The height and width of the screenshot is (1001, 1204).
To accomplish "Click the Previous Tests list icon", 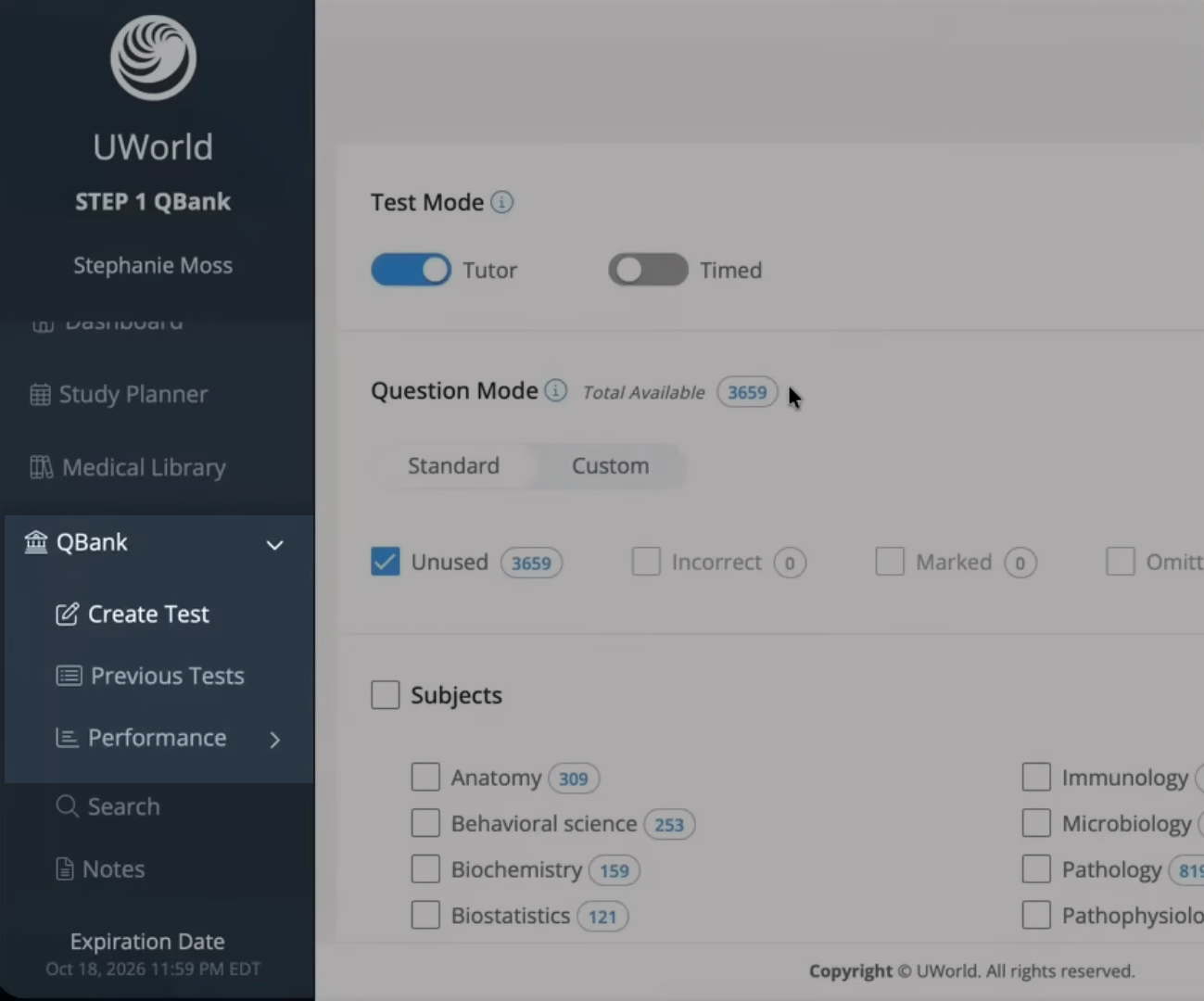I will 69,676.
